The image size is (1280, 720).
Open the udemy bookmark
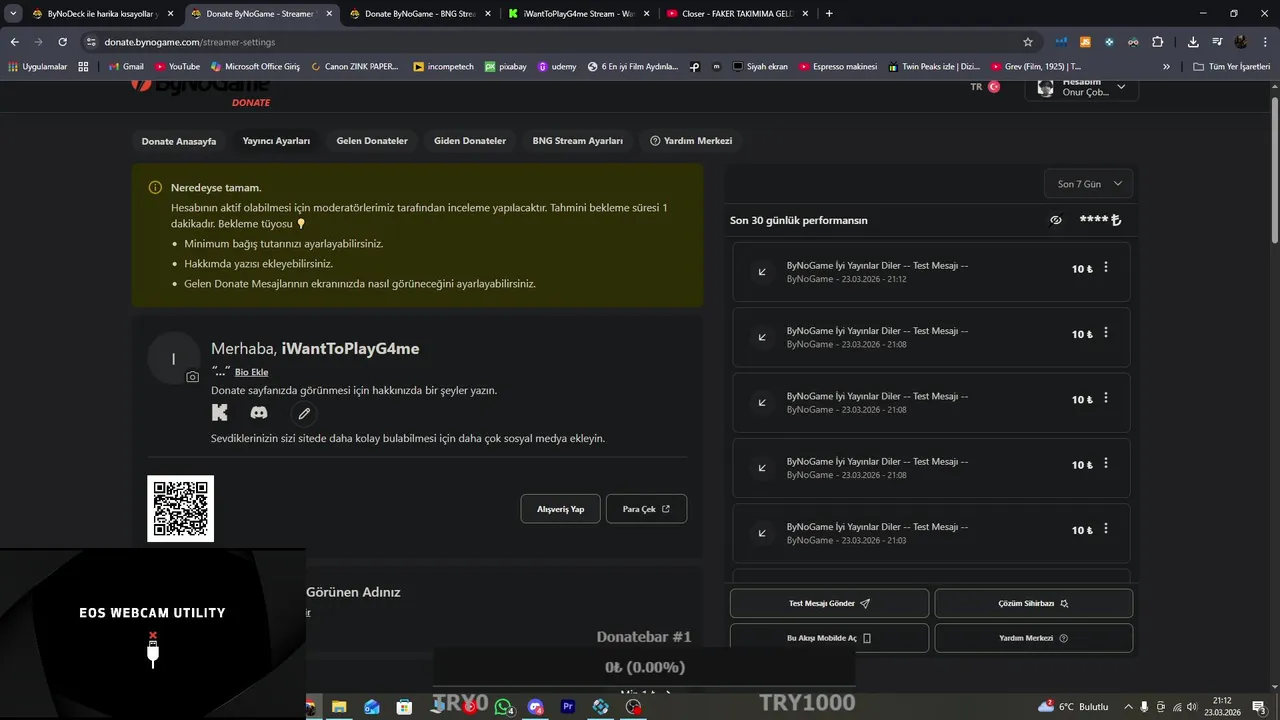click(557, 66)
